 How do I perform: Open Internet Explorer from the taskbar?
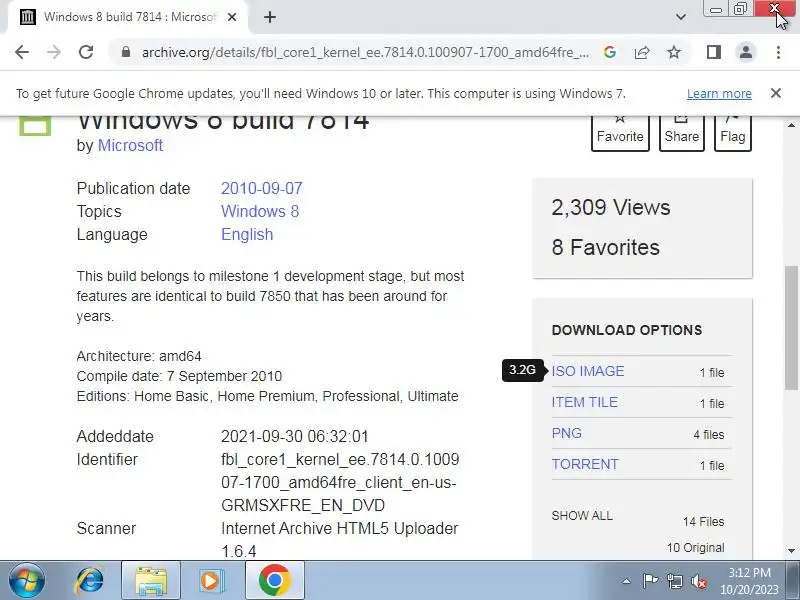click(89, 581)
